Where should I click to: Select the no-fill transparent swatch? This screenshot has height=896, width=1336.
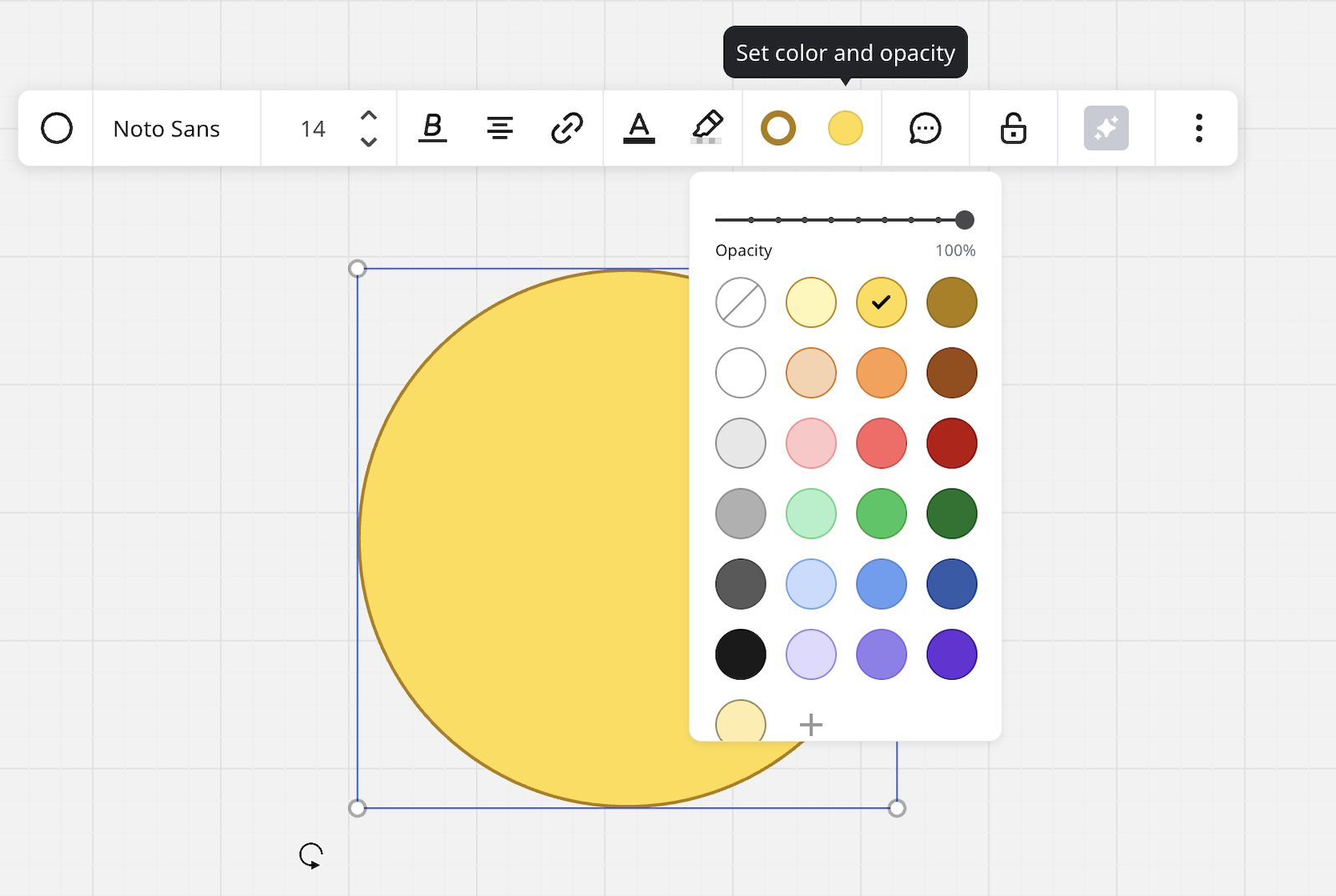(x=741, y=302)
